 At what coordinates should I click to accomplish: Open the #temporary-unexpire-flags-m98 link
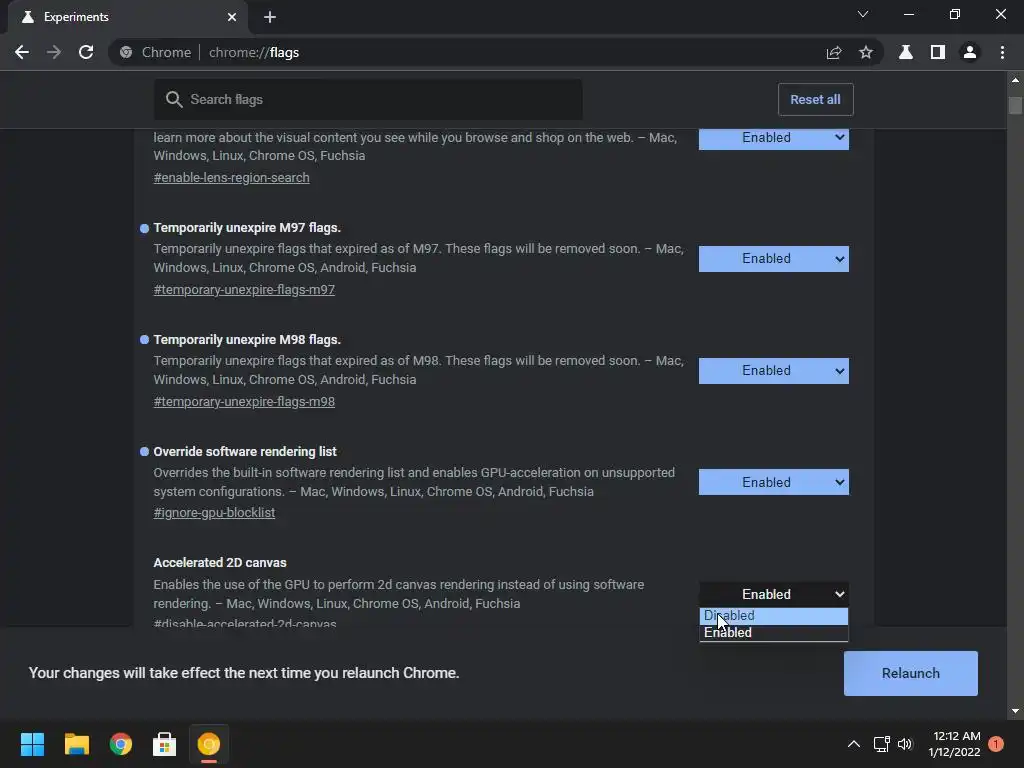pyautogui.click(x=244, y=402)
